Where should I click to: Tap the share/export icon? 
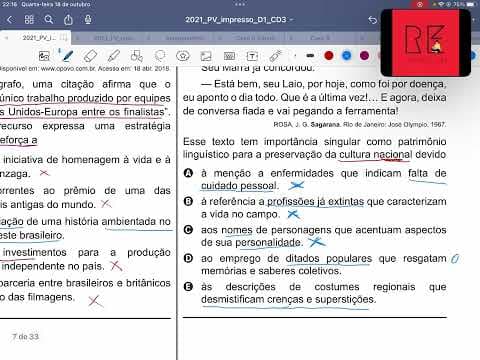(x=68, y=20)
